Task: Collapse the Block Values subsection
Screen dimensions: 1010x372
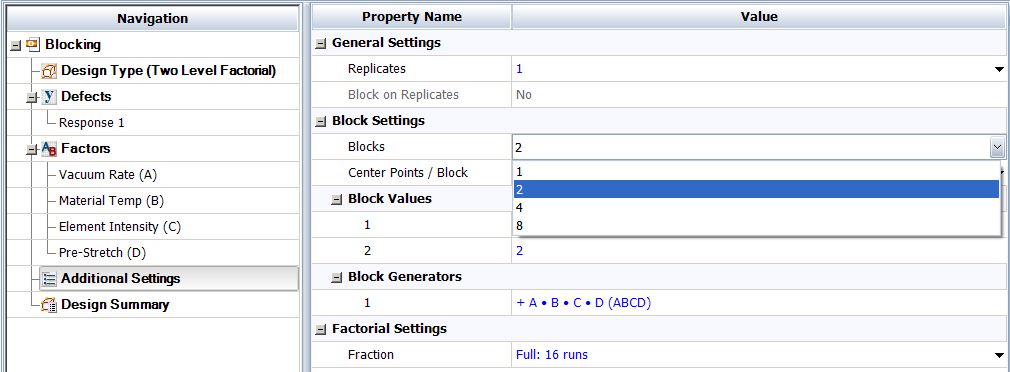Action: [336, 200]
